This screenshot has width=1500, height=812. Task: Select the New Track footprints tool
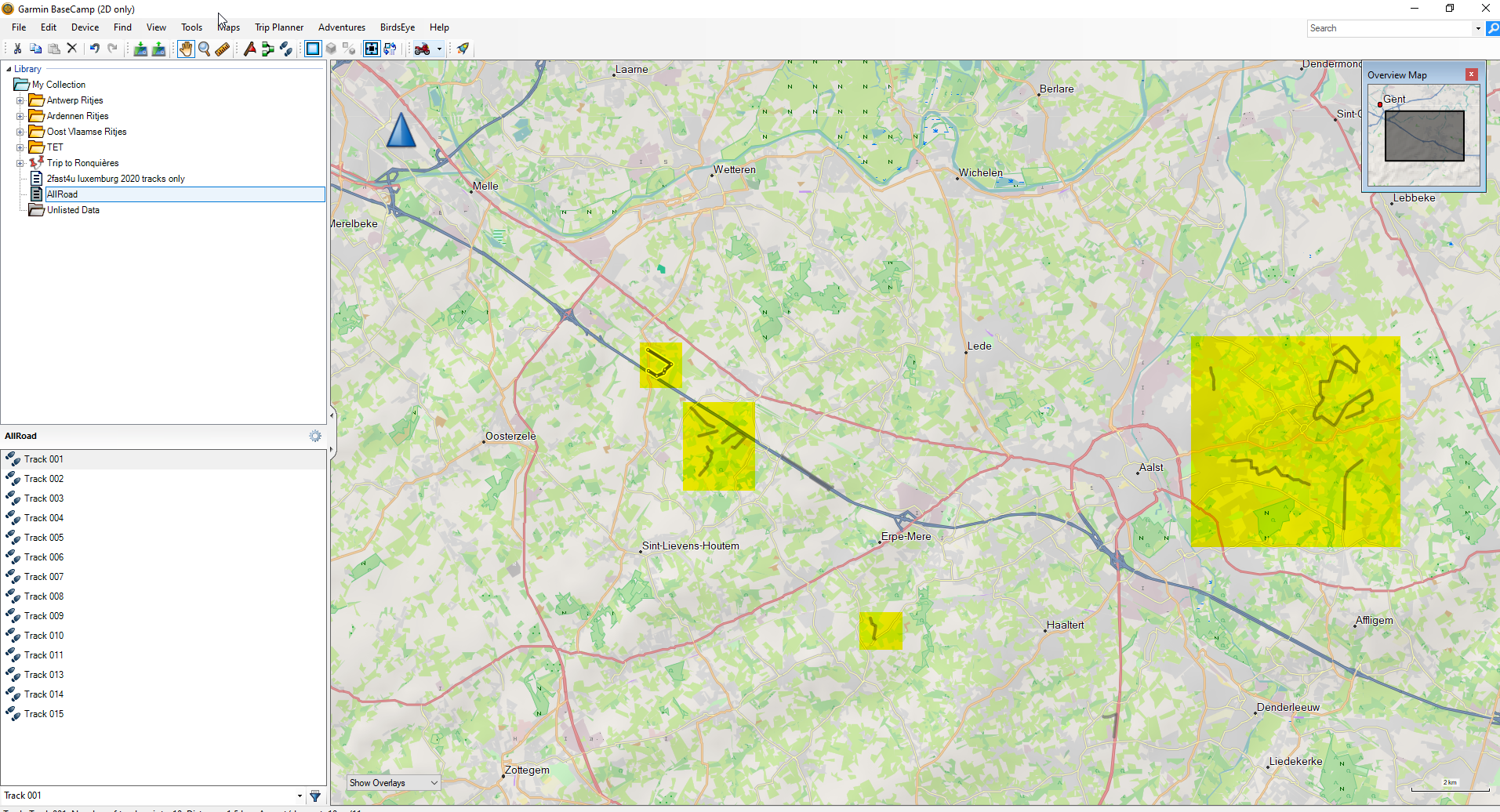click(286, 49)
